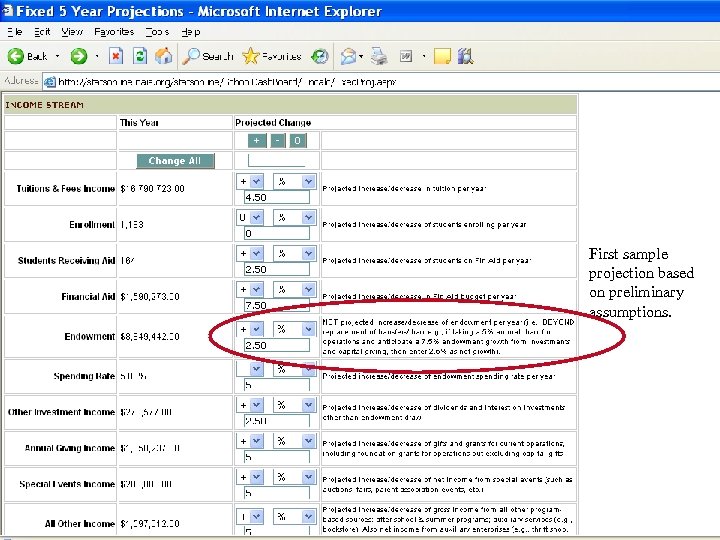
Task: Open Back button history dropdown arrow
Action: tap(57, 56)
